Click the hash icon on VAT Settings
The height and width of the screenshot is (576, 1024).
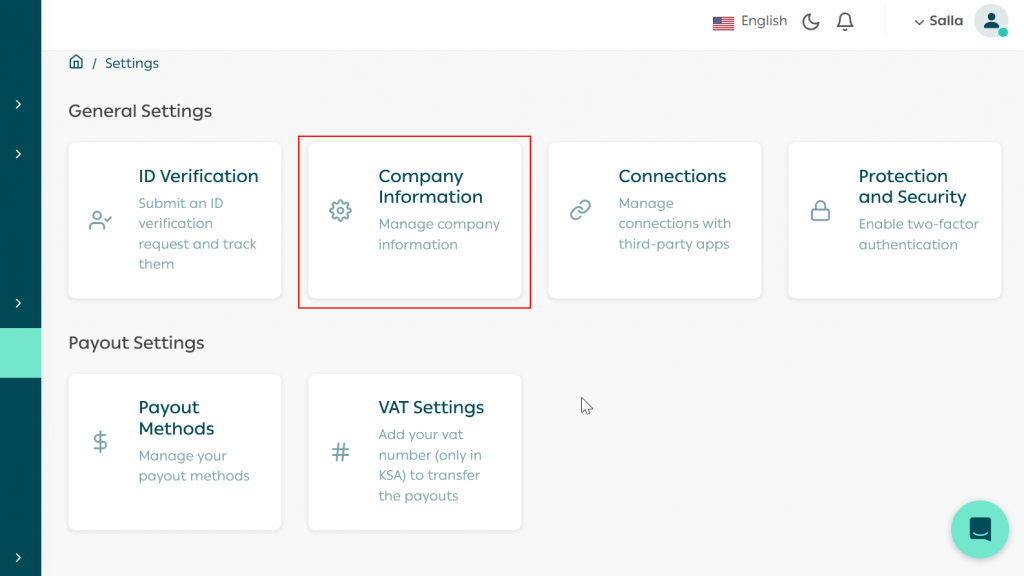[340, 453]
